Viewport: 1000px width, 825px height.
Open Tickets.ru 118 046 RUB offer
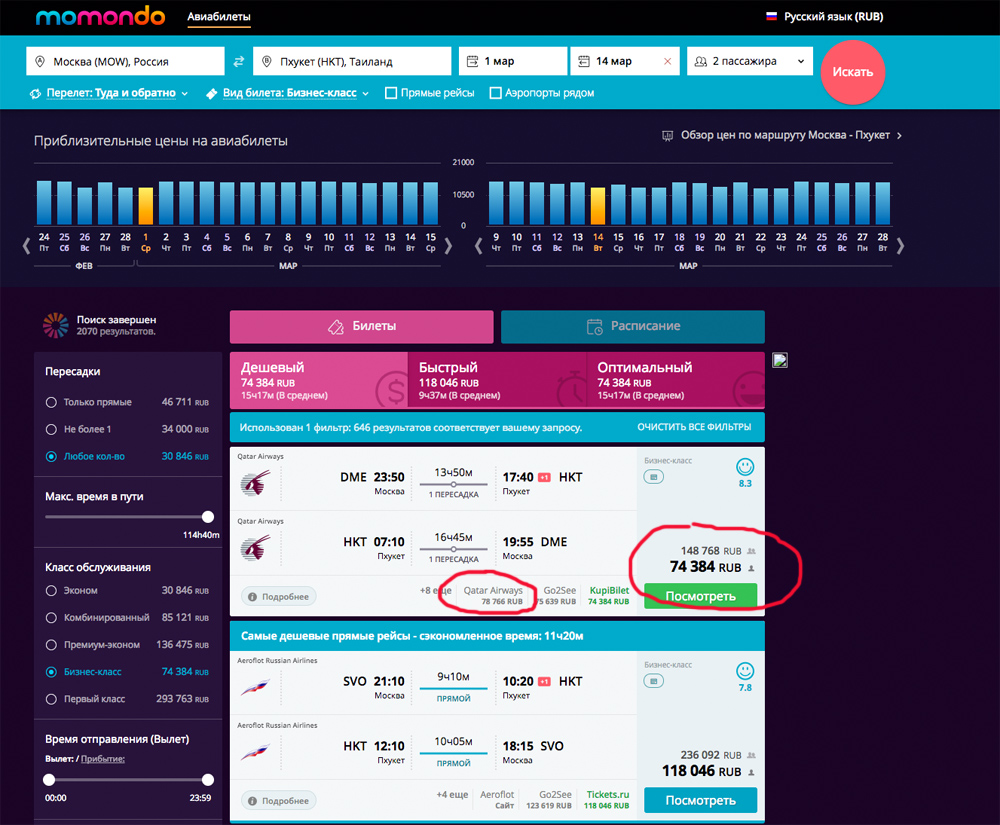tap(607, 800)
